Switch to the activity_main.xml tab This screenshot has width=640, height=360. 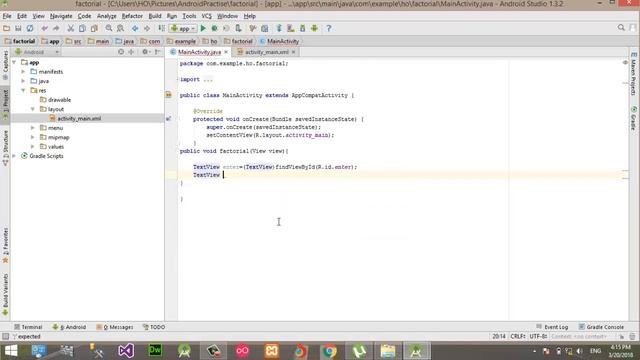coord(266,52)
